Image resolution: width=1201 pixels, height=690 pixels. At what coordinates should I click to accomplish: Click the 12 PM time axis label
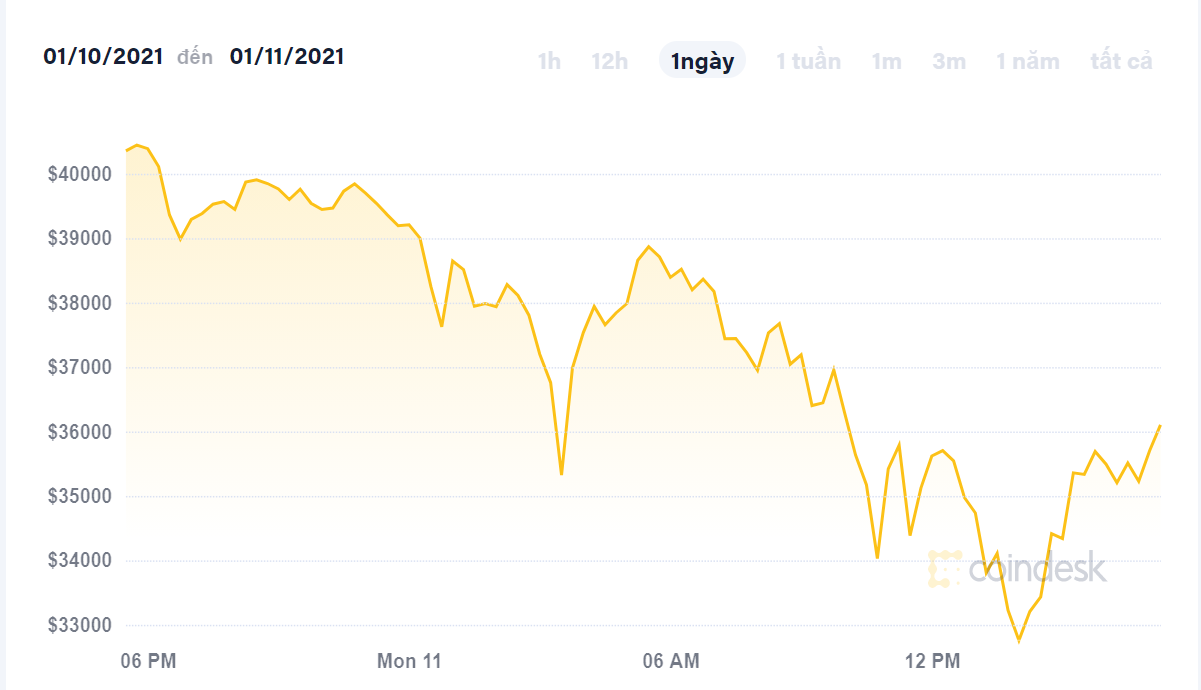point(931,661)
